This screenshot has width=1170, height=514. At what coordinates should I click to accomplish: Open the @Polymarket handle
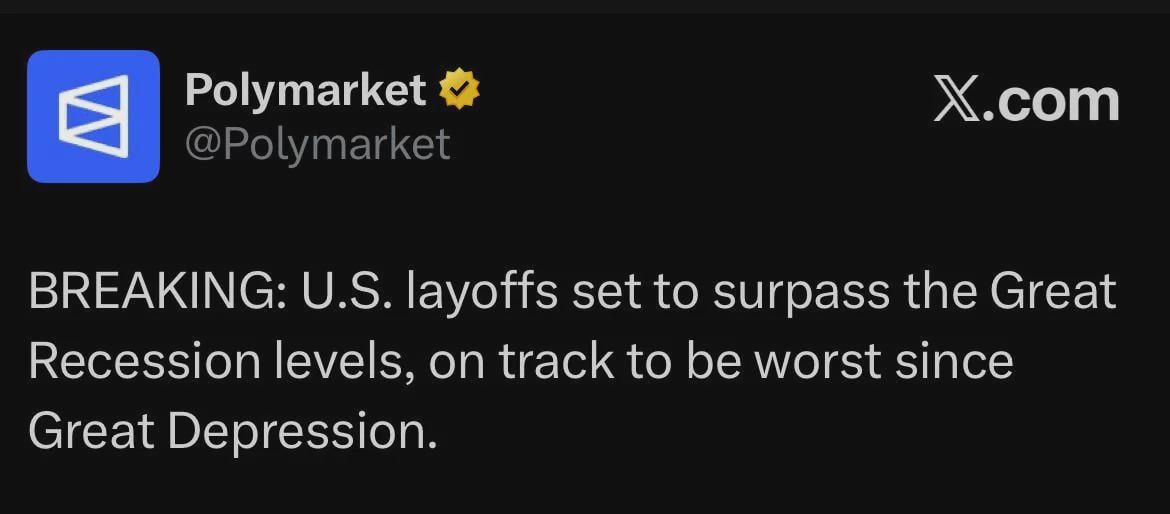tap(317, 144)
